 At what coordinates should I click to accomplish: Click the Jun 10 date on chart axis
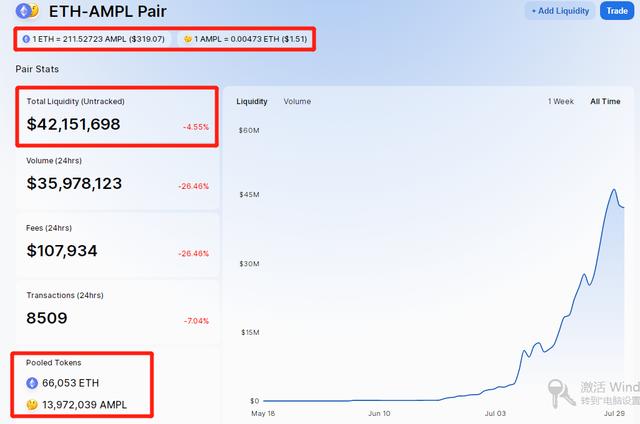tap(379, 413)
